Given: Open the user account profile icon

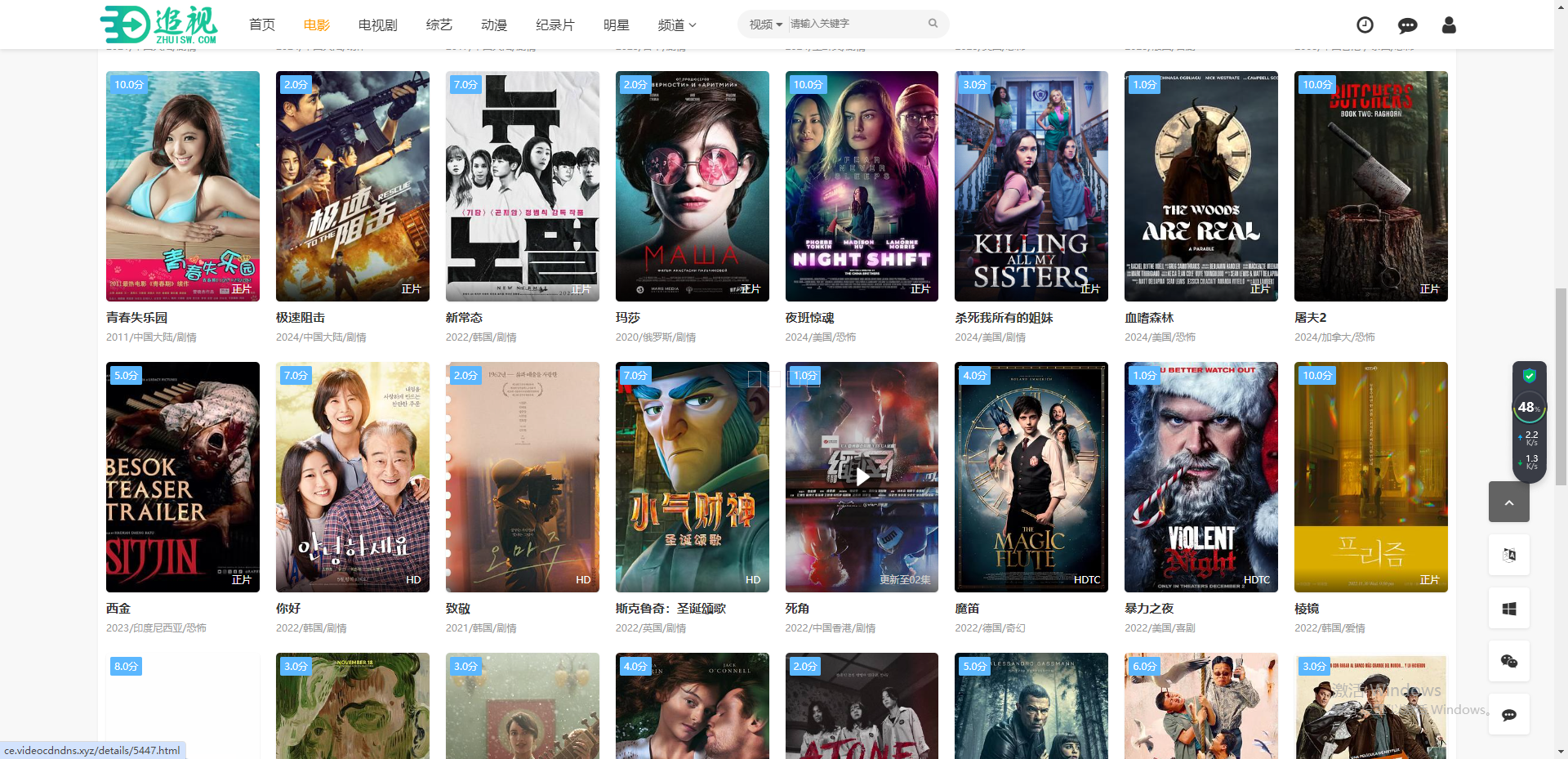Looking at the screenshot, I should click(1449, 25).
